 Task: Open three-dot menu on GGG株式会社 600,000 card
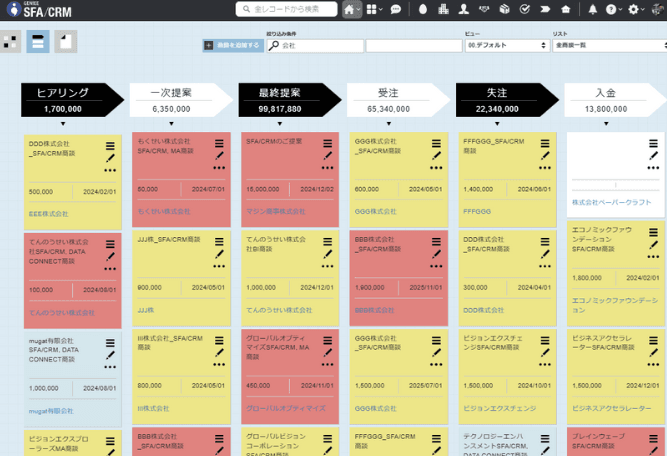tap(436, 168)
